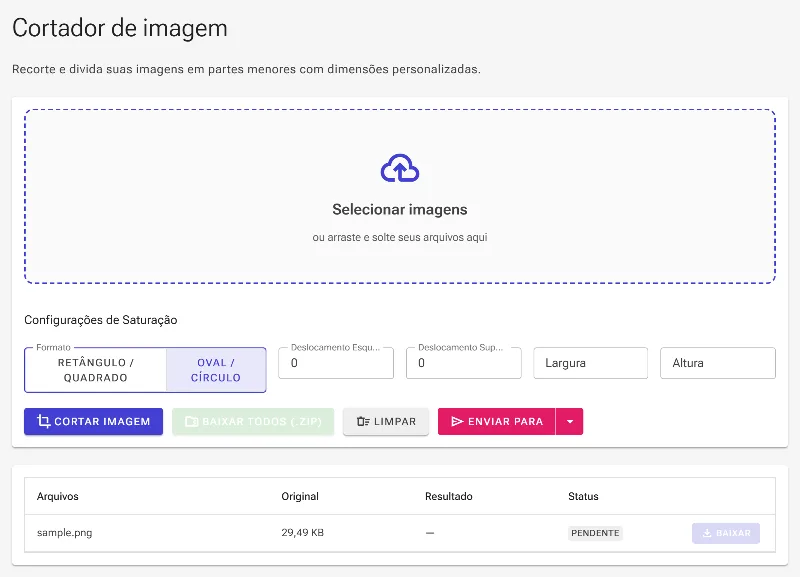Click into the Largura field
This screenshot has height=577, width=800.
pyautogui.click(x=590, y=363)
